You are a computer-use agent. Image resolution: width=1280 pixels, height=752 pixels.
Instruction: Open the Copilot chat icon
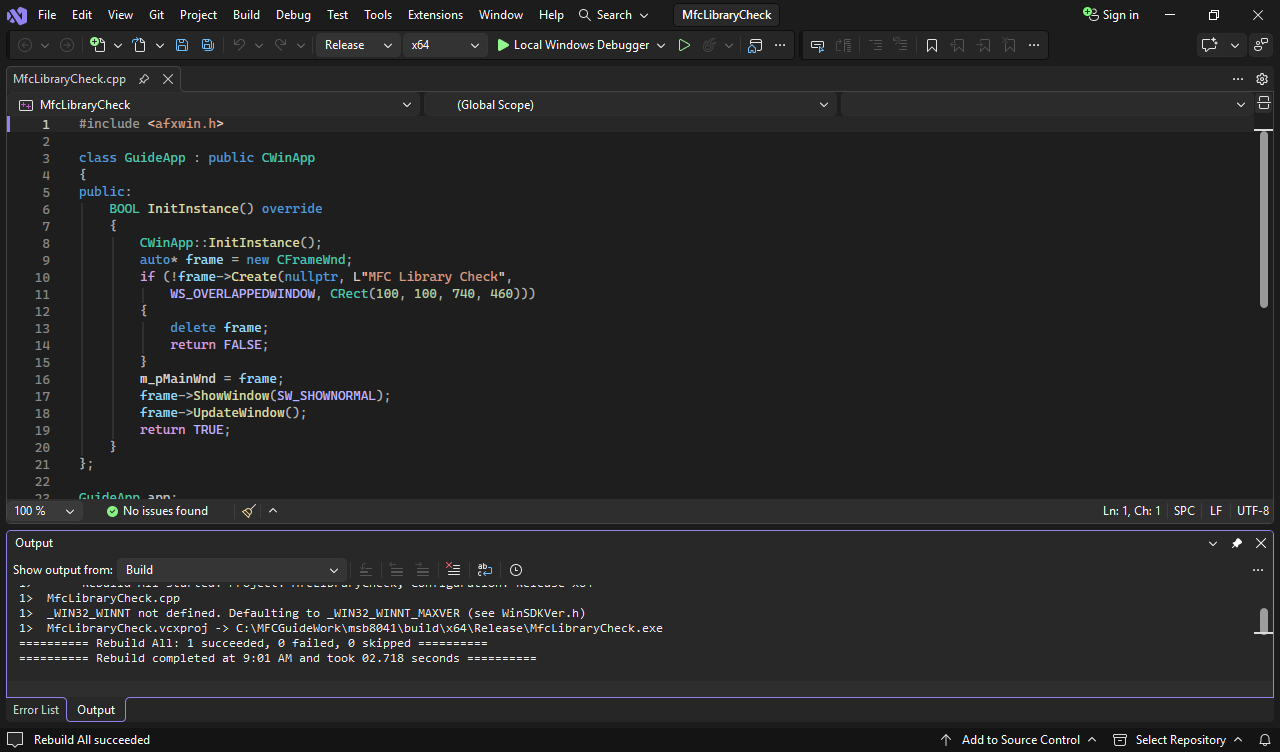point(1210,45)
